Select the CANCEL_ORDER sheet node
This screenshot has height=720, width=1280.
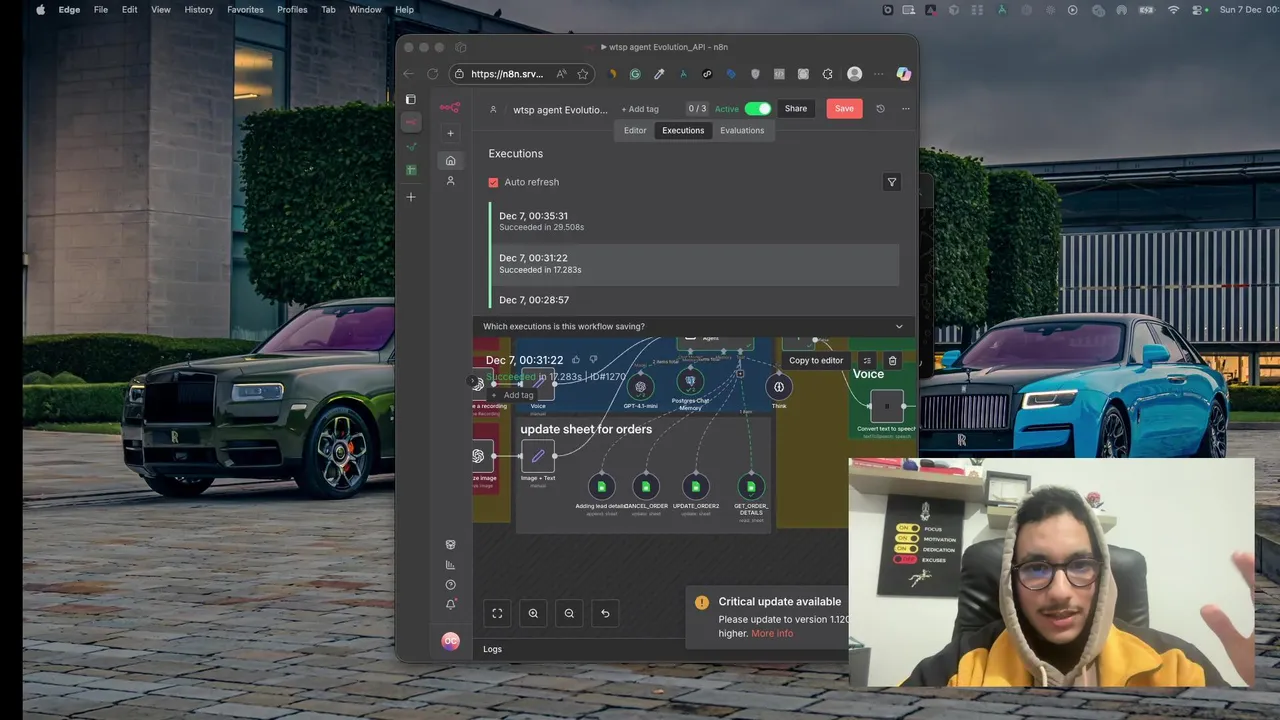[646, 487]
